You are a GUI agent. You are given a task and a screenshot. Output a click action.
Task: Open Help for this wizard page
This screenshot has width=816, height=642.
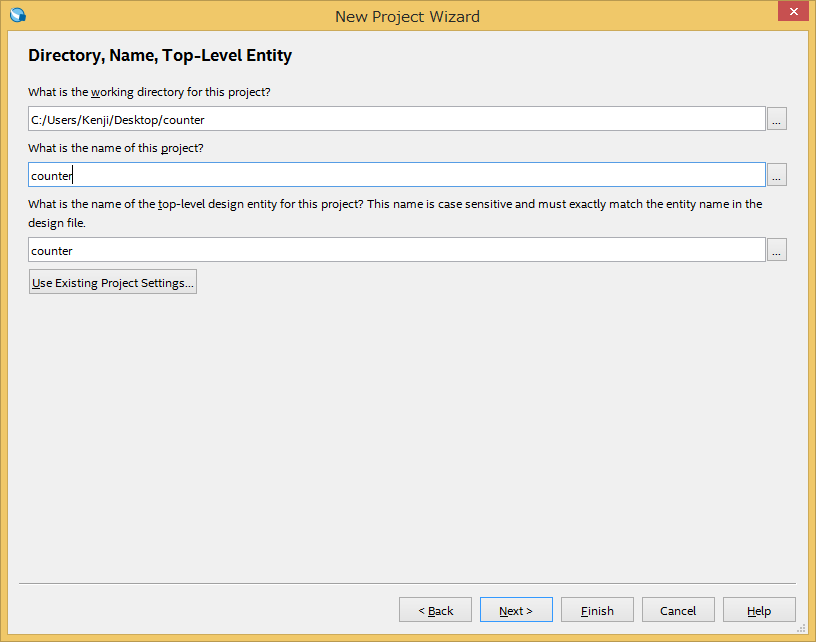(x=759, y=610)
